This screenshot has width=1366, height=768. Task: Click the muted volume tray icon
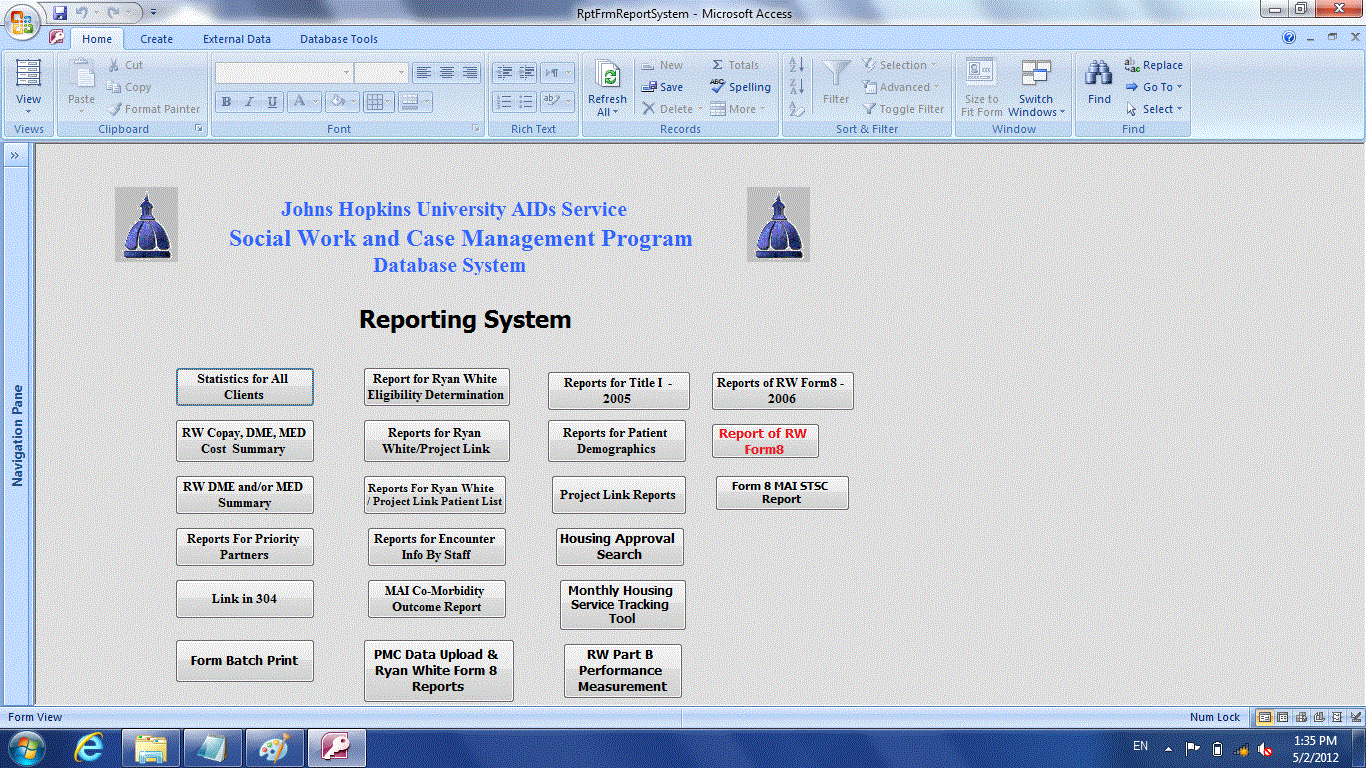[x=1265, y=748]
